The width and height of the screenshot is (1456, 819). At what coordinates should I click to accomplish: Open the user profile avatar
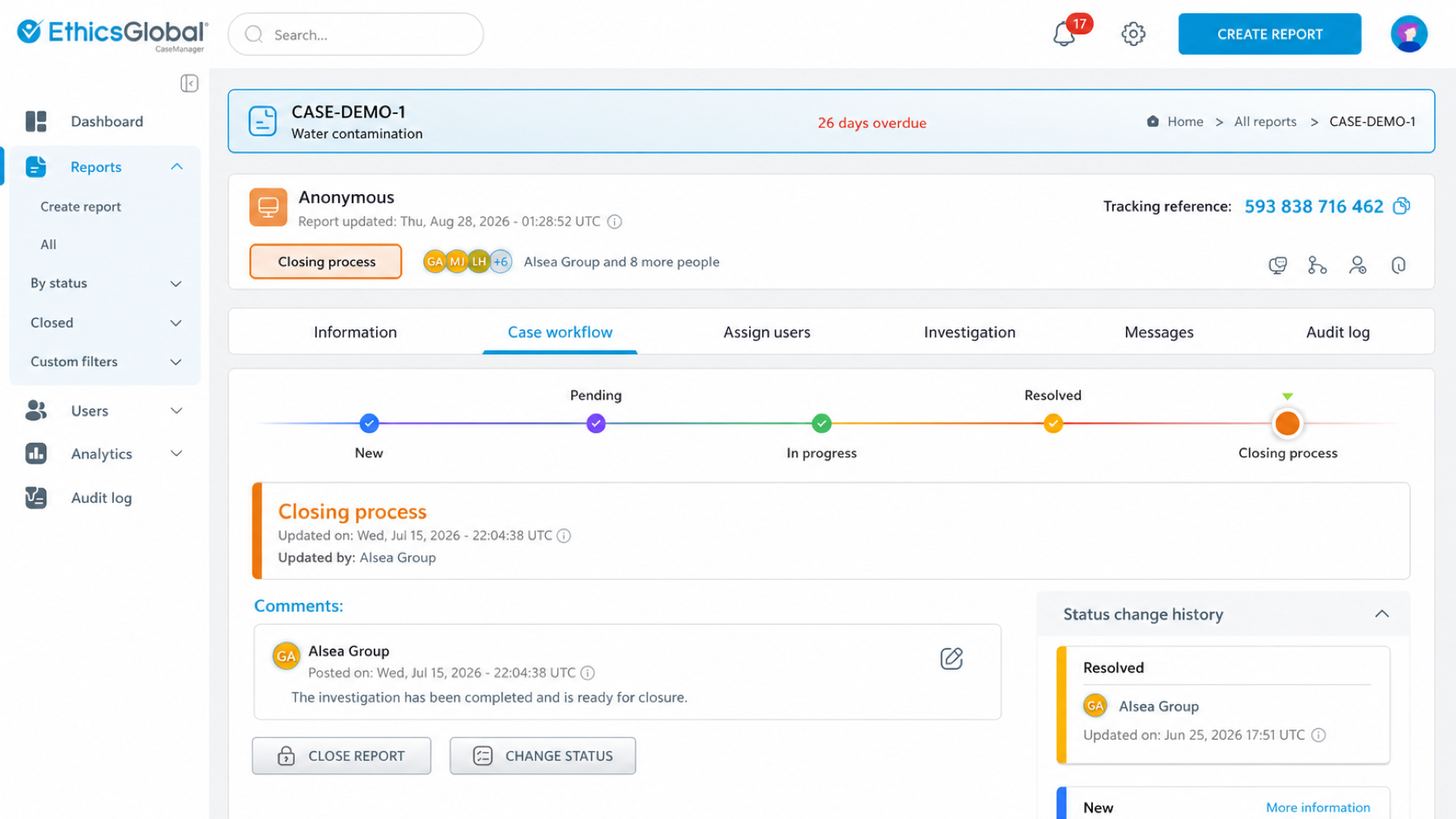click(1408, 34)
